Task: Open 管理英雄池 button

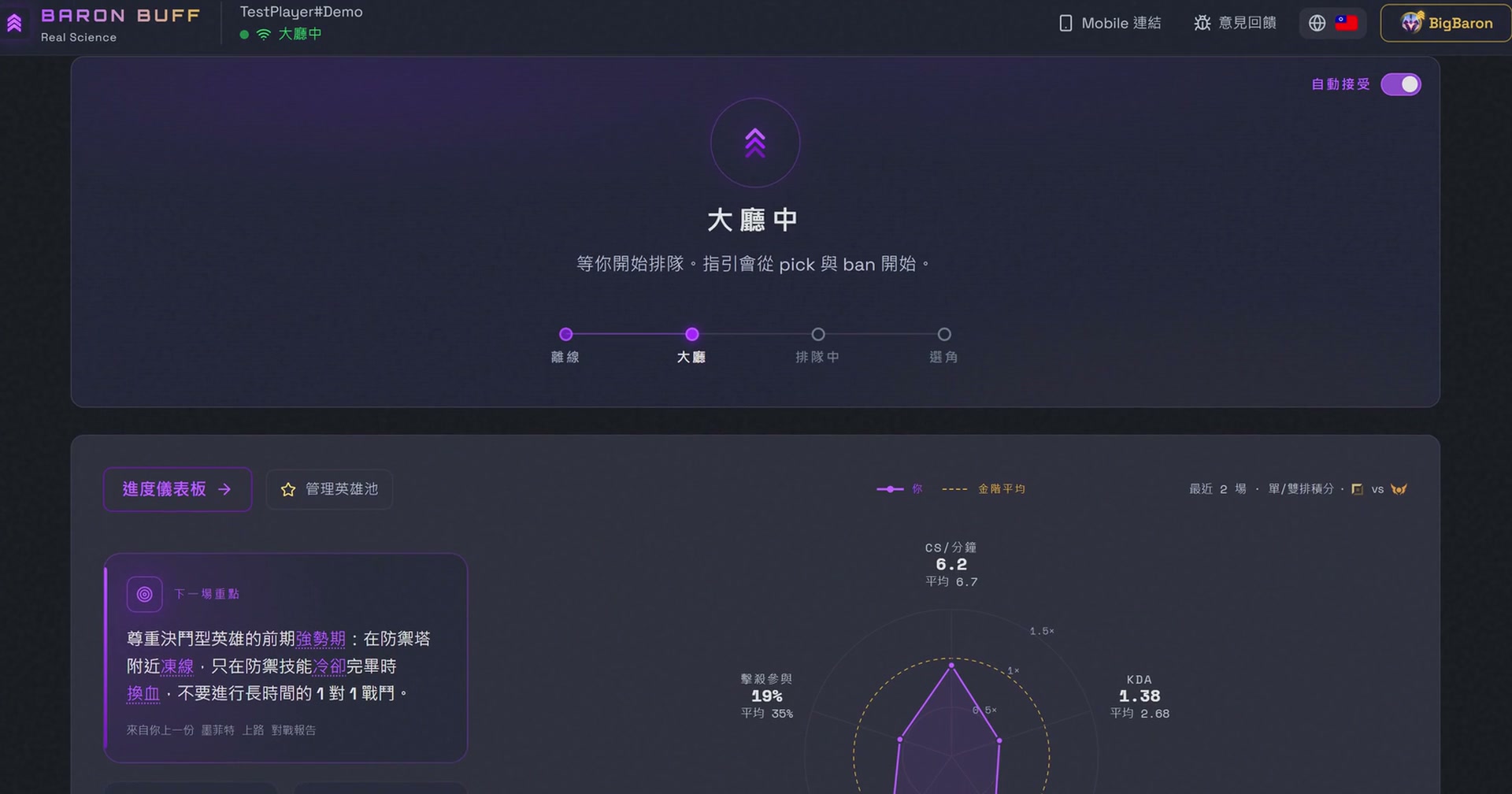Action: (329, 489)
